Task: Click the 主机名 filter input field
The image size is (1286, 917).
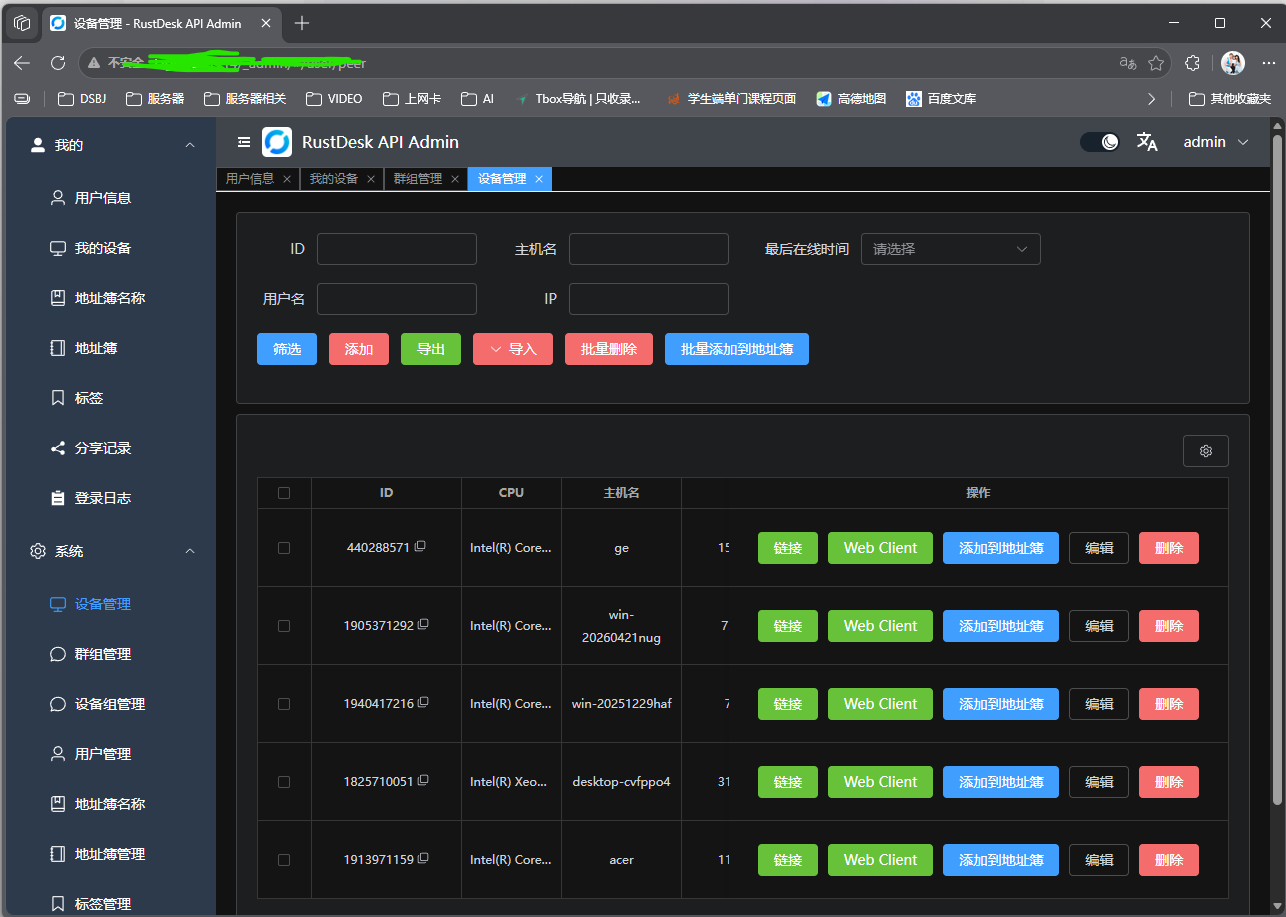Action: pyautogui.click(x=648, y=249)
